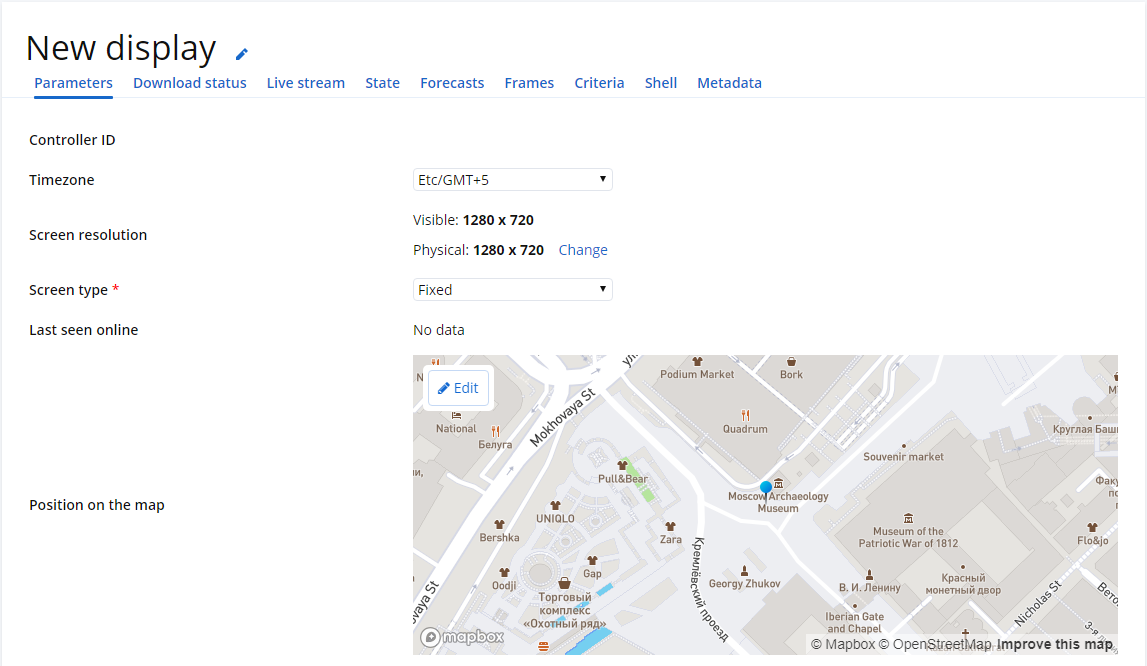Click the Mapbox logo on the map
Screen dimensions: 1147x666
point(462,637)
